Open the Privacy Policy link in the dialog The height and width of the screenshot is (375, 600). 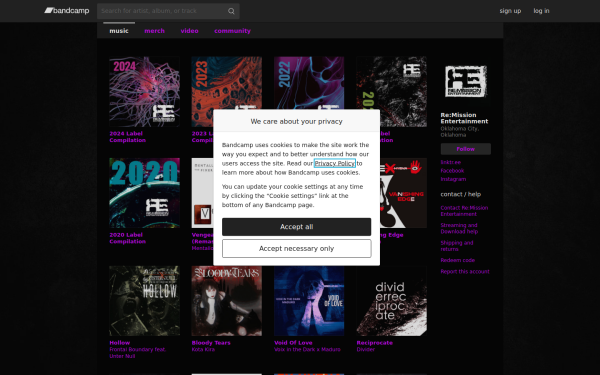334,163
